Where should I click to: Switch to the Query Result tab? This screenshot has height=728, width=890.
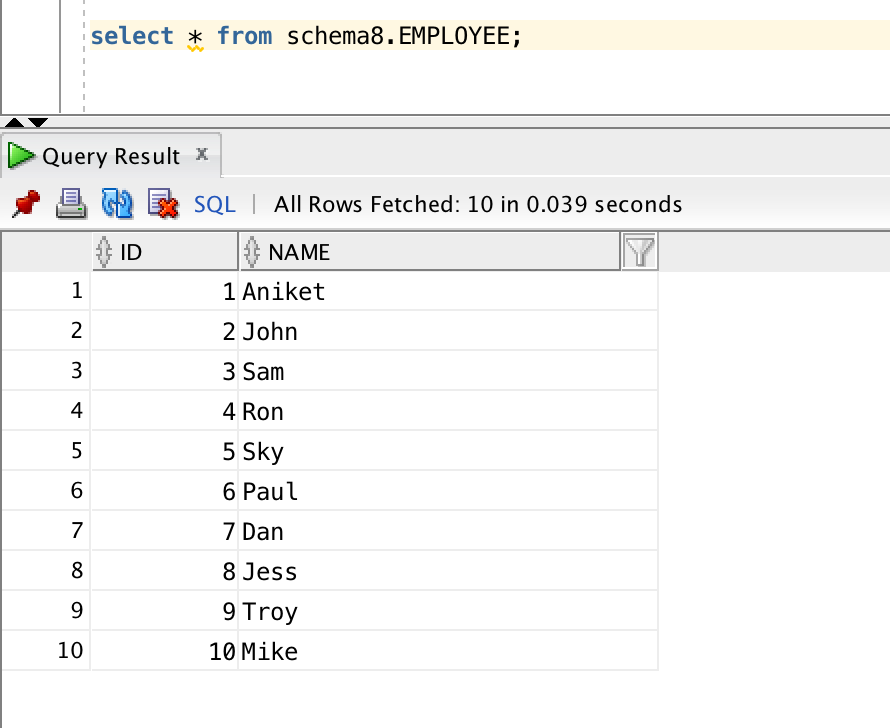(x=110, y=156)
